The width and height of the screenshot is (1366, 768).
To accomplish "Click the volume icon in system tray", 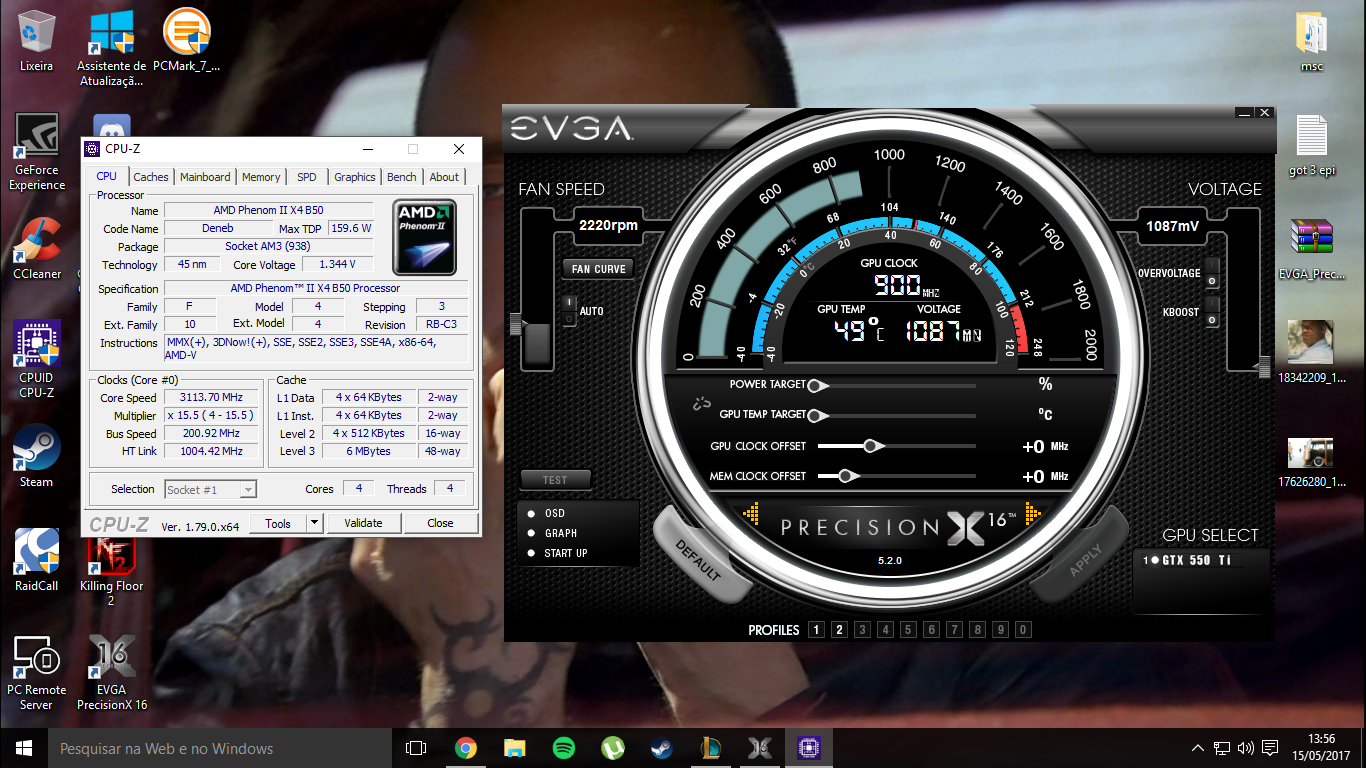I will pyautogui.click(x=1246, y=748).
